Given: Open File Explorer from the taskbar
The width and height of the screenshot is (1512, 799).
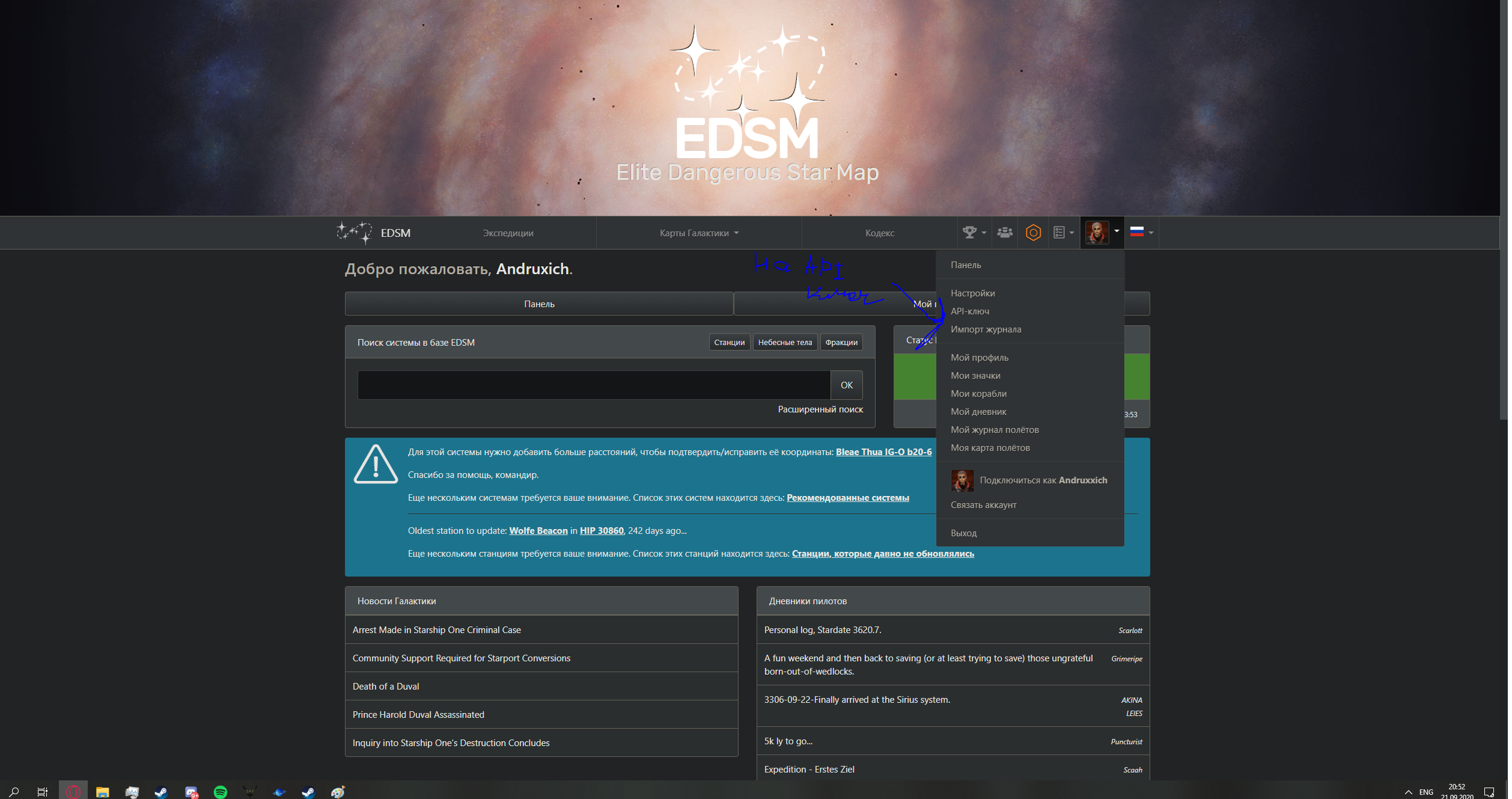Looking at the screenshot, I should [x=103, y=792].
